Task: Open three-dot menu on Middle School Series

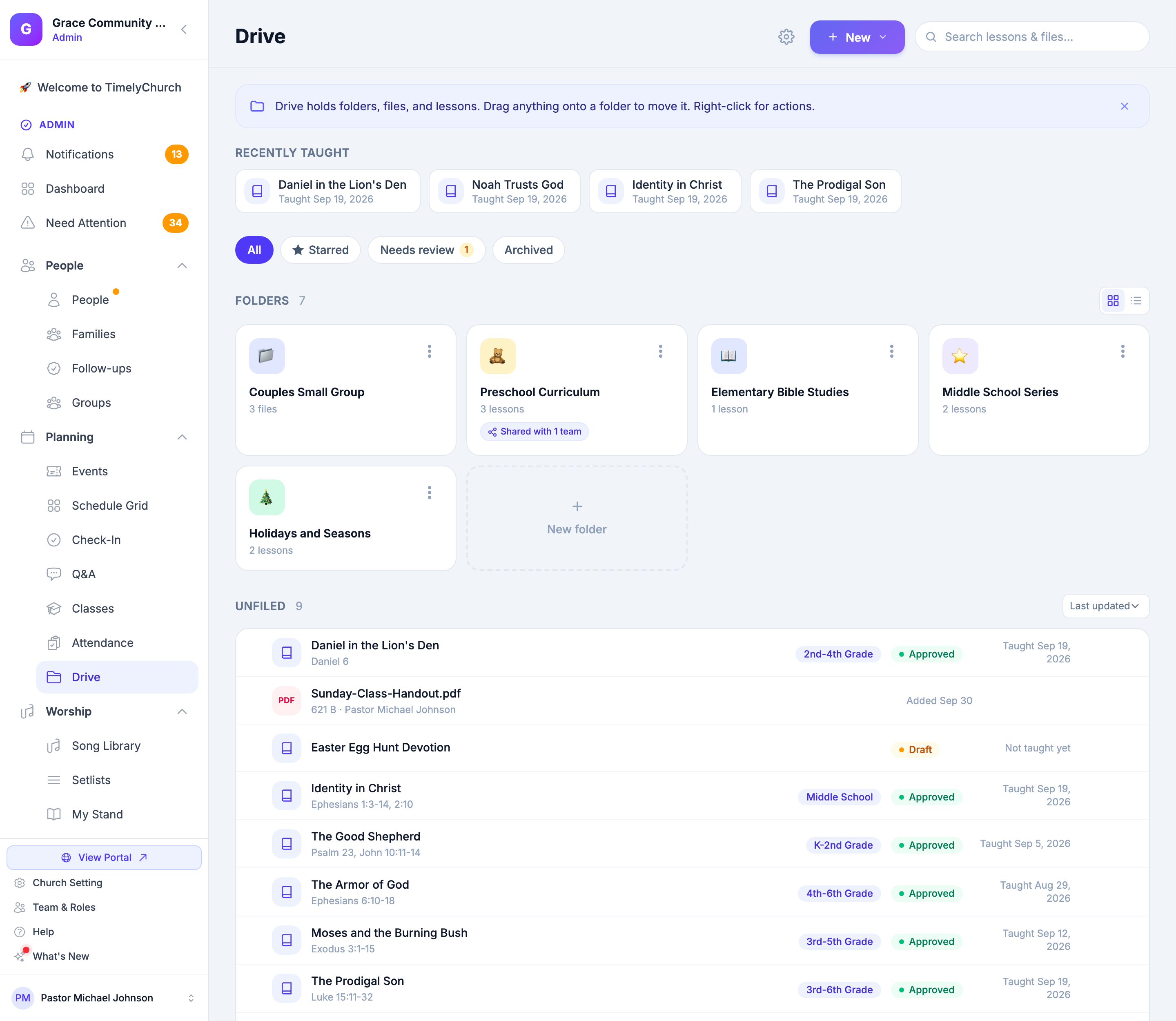Action: [1123, 352]
